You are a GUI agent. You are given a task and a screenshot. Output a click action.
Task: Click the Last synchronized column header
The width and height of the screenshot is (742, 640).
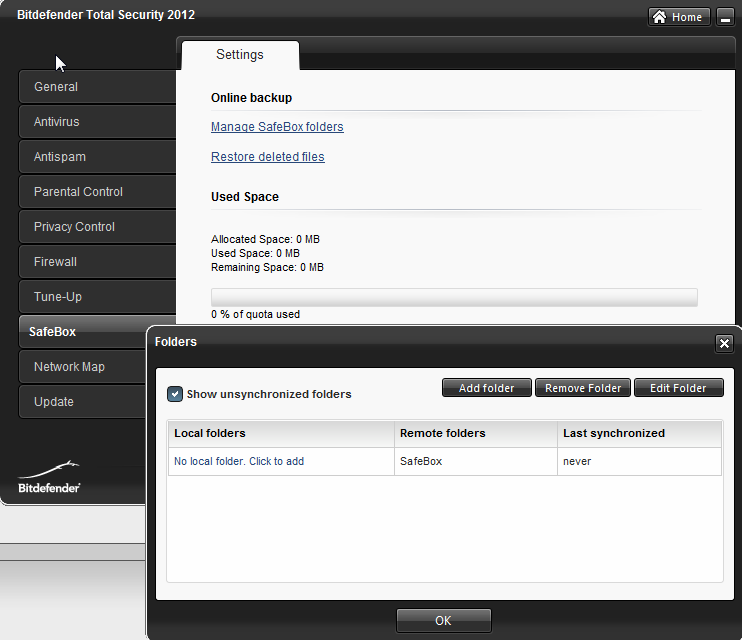(x=639, y=434)
